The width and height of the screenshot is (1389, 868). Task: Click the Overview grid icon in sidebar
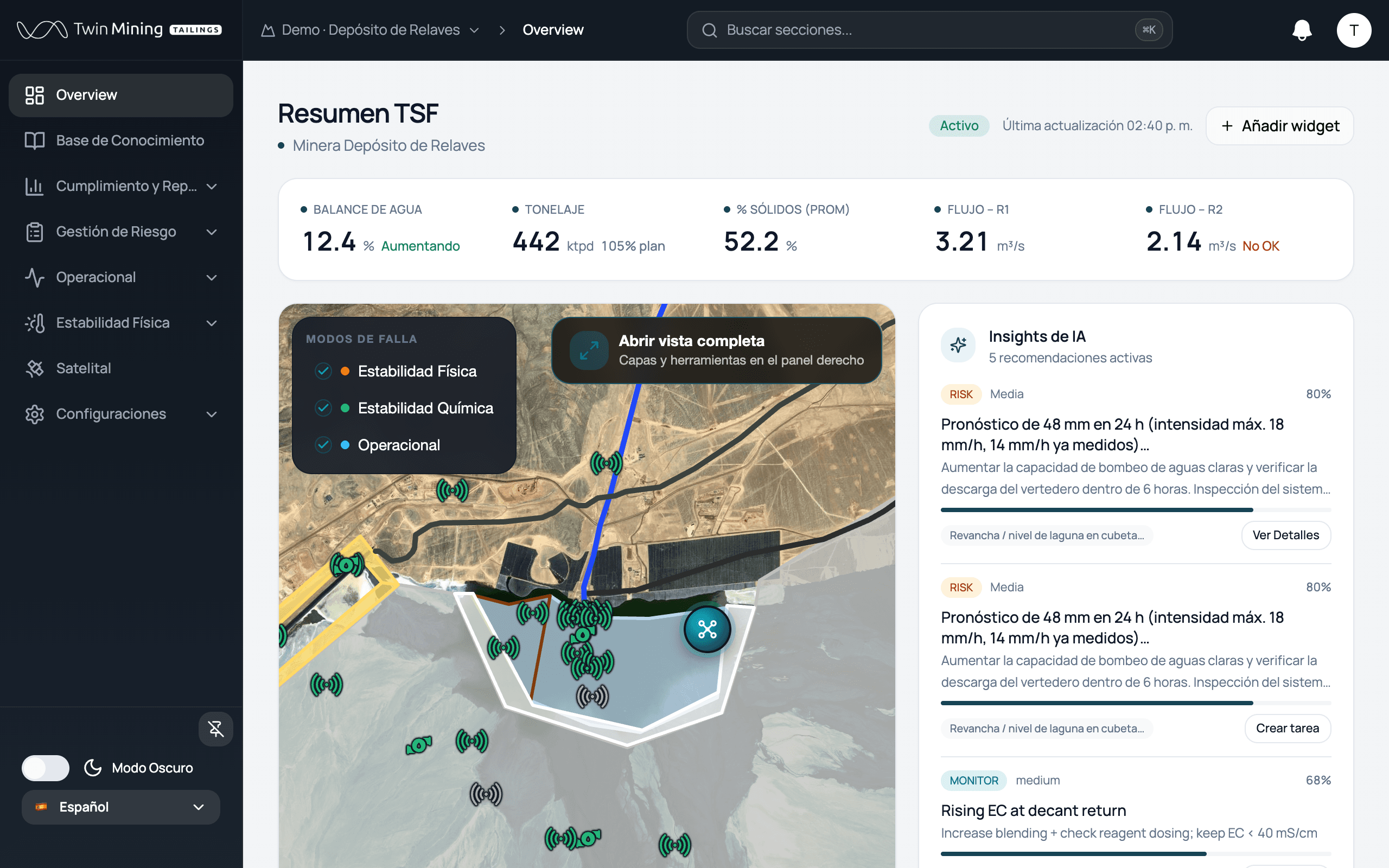point(34,95)
